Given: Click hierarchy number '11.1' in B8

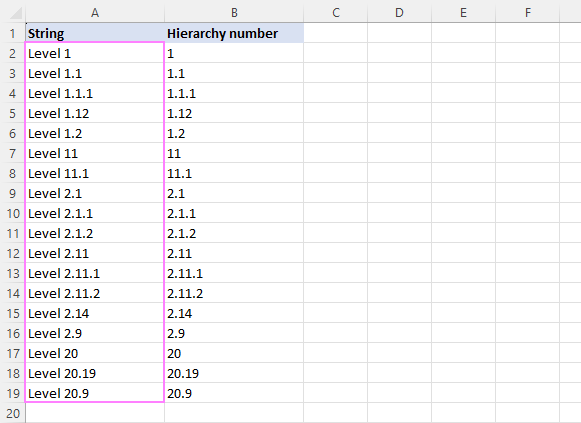Looking at the screenshot, I should point(234,173).
